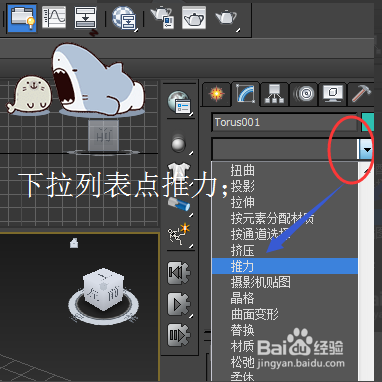This screenshot has height=382, width=382.
Task: Open the object color swatch
Action: 368,122
